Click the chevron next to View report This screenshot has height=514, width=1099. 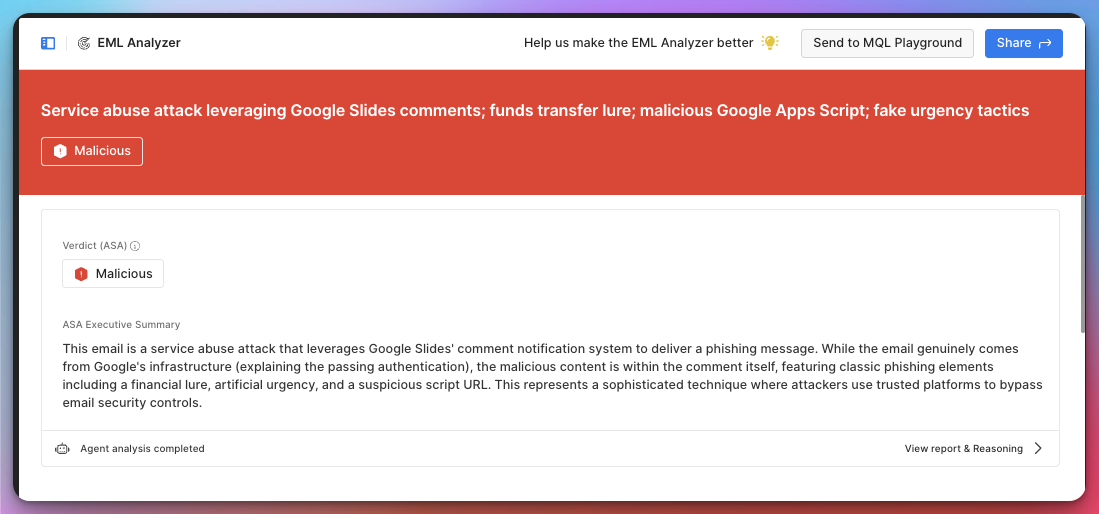point(1038,449)
